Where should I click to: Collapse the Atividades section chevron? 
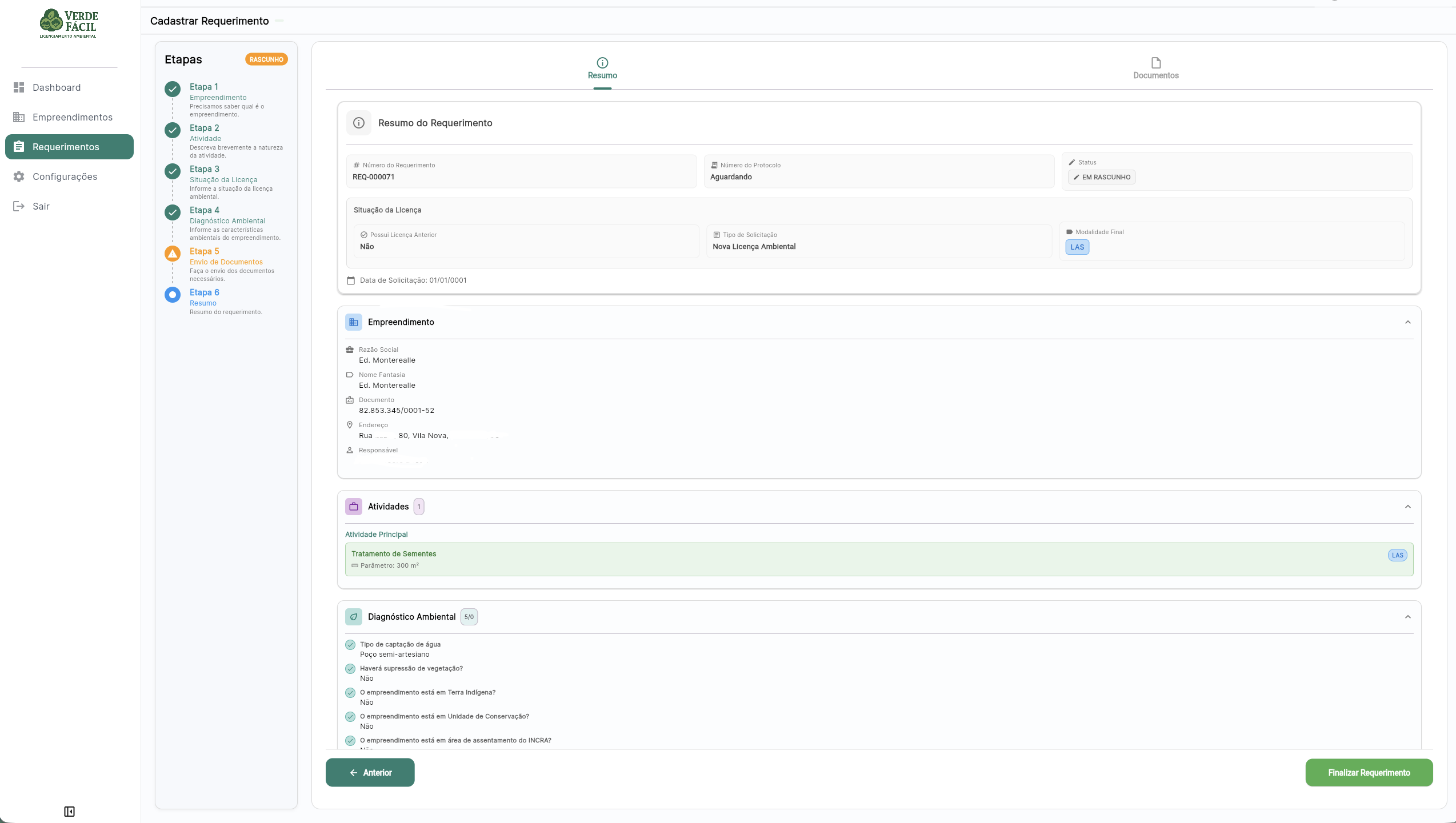[1408, 507]
